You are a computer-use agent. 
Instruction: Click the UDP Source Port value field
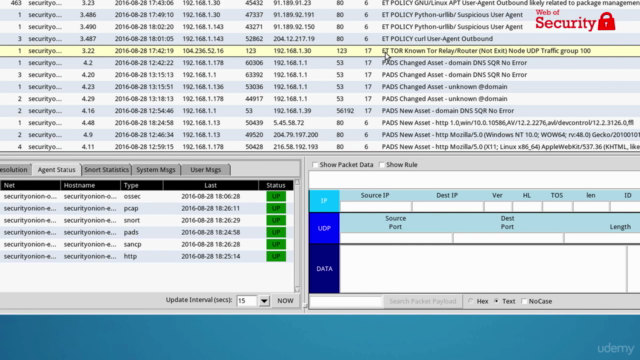coord(396,238)
